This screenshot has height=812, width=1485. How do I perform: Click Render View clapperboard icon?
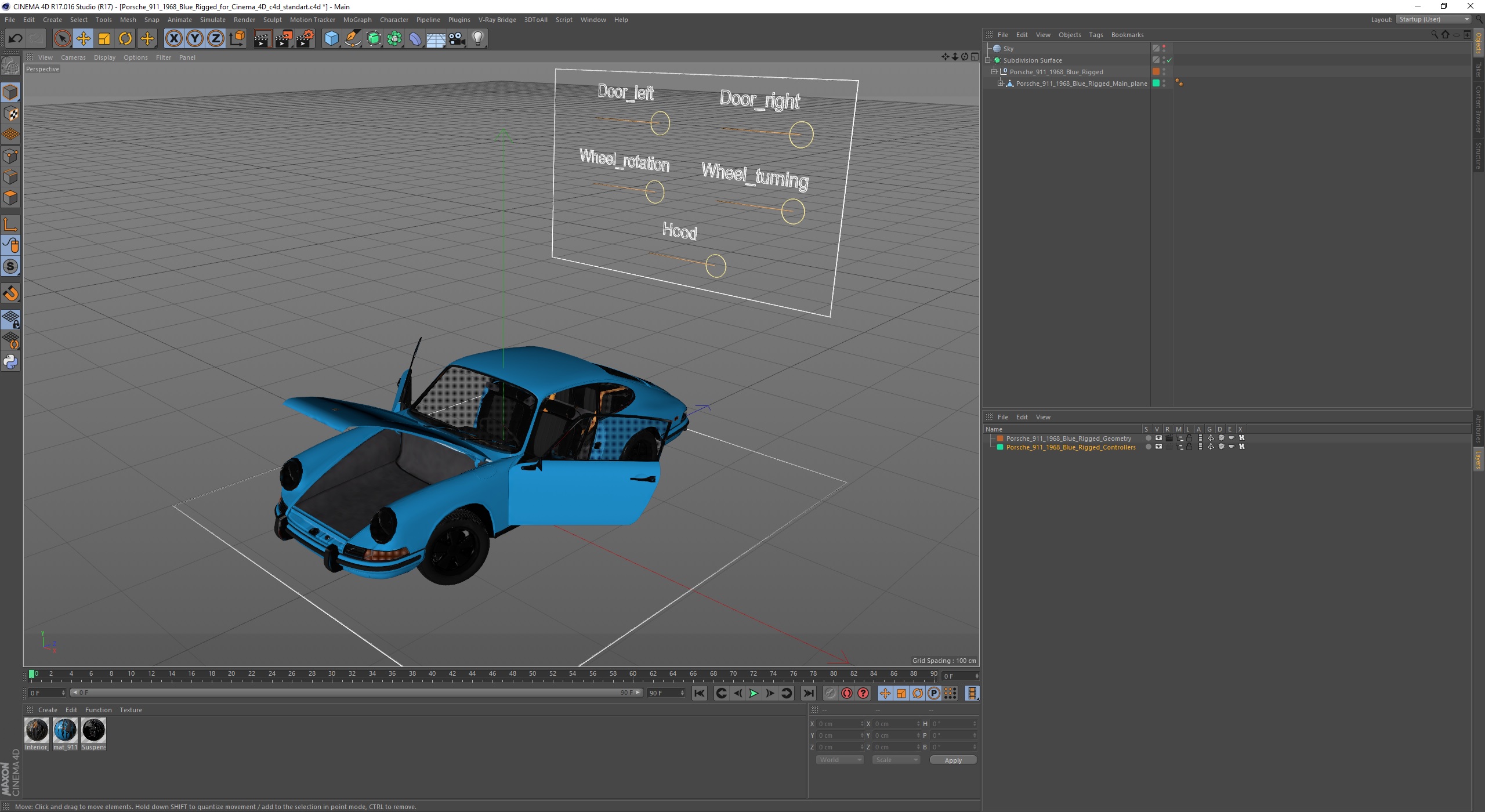pyautogui.click(x=262, y=39)
